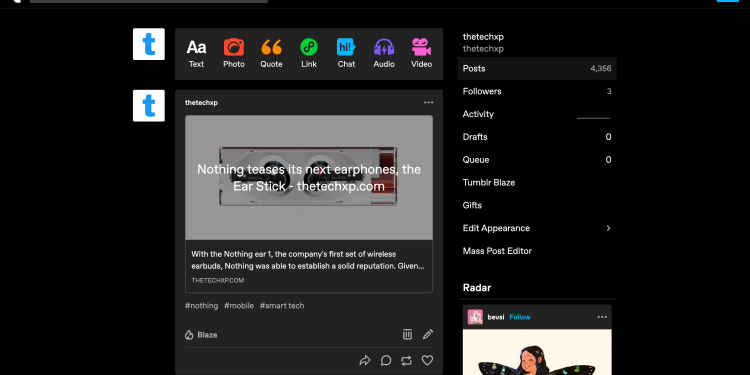The height and width of the screenshot is (375, 750).
Task: Like the post with heart icon
Action: (427, 360)
